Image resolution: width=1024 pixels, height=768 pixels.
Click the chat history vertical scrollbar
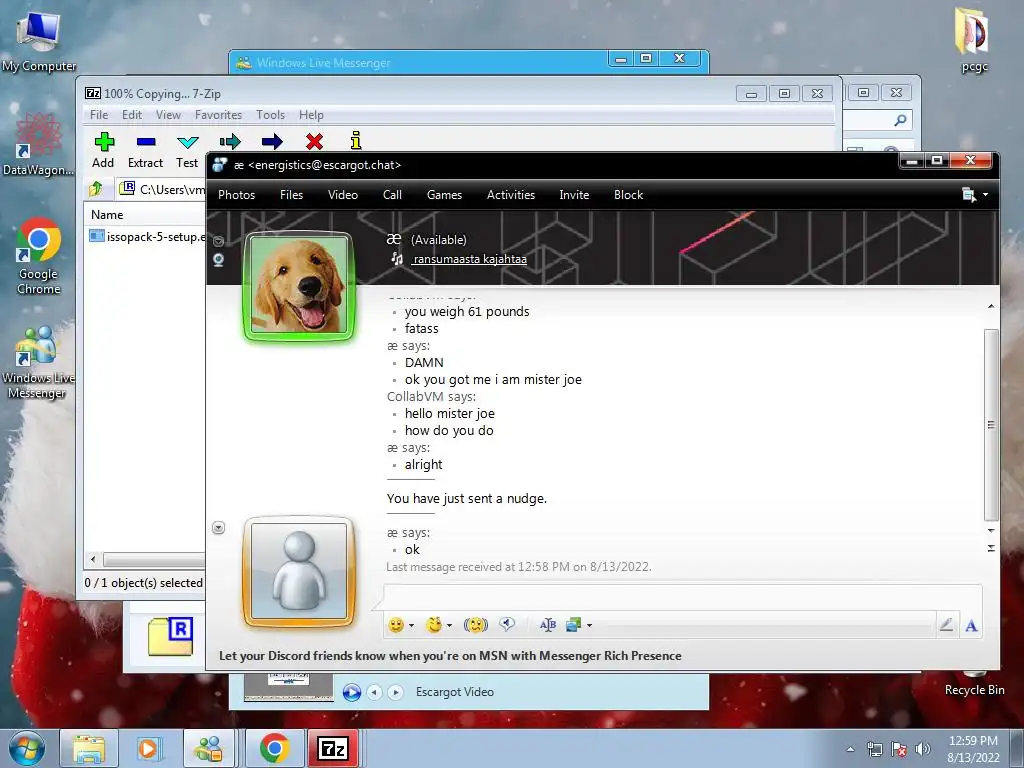[x=991, y=424]
